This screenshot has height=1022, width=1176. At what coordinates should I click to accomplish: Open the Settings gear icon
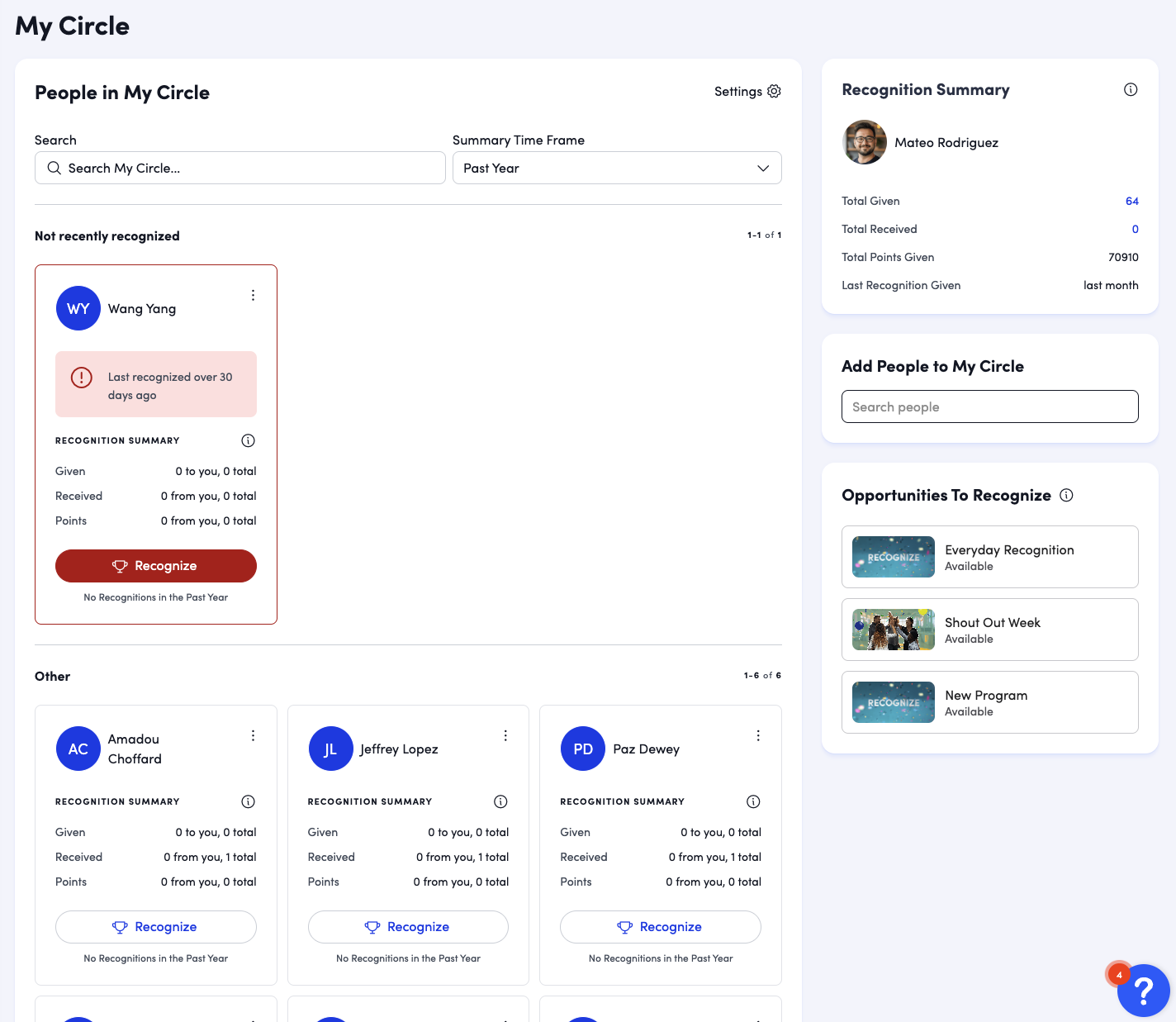774,92
